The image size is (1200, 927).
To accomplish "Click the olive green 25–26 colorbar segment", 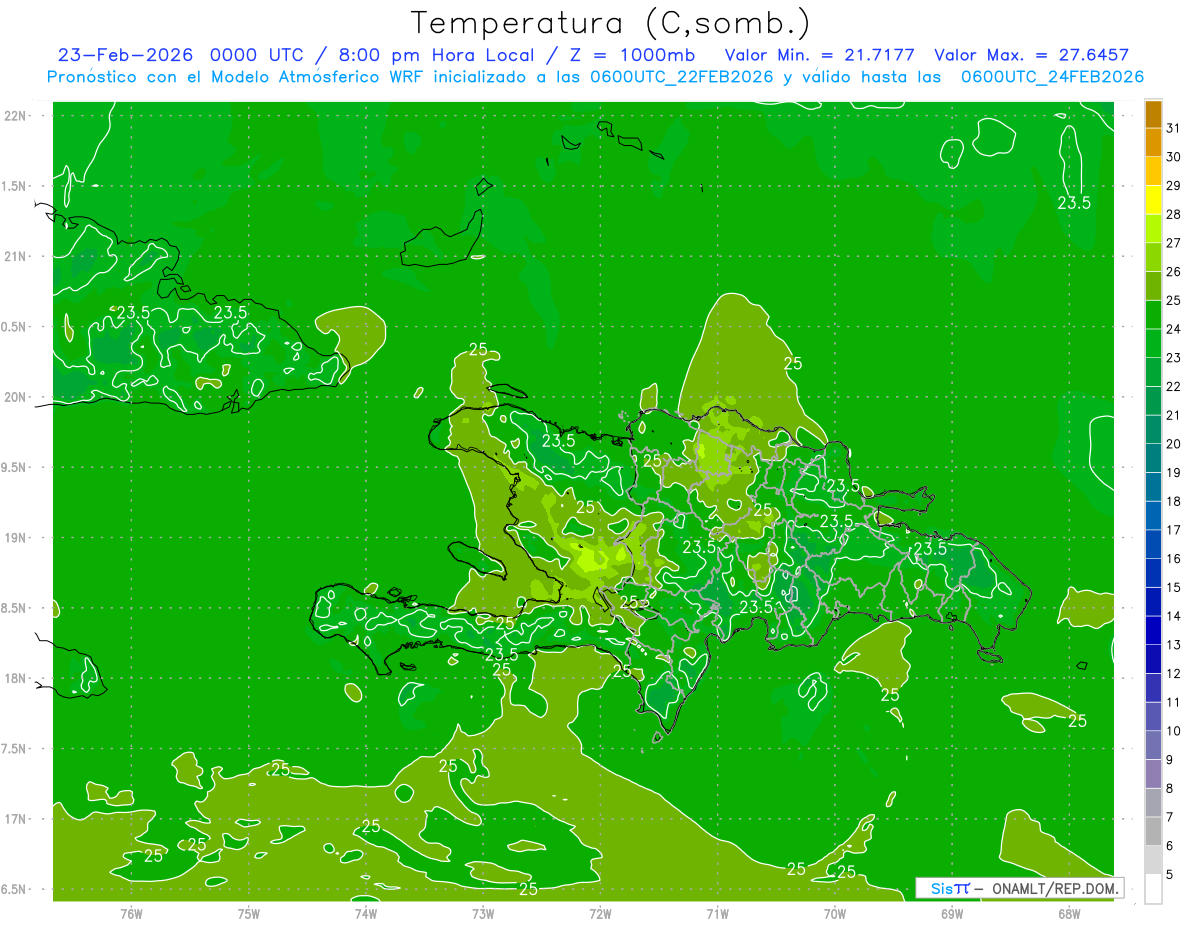I will point(1153,286).
